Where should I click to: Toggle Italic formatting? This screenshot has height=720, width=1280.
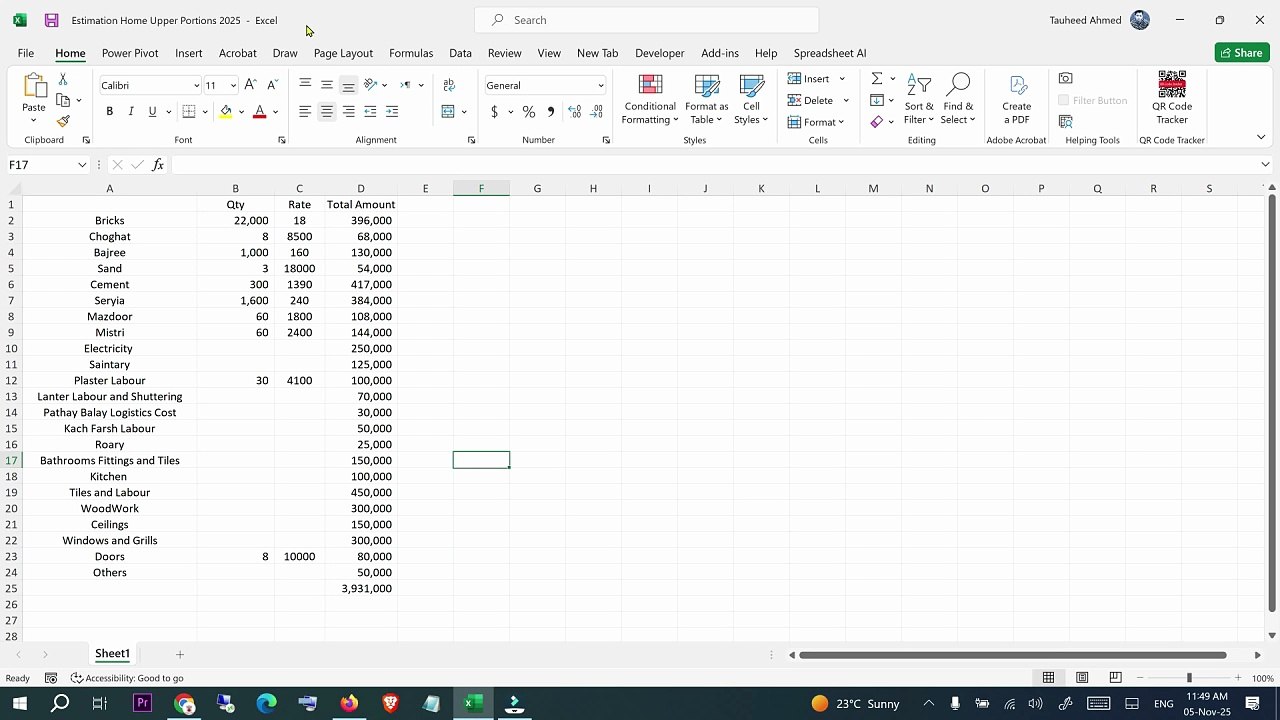click(x=131, y=112)
